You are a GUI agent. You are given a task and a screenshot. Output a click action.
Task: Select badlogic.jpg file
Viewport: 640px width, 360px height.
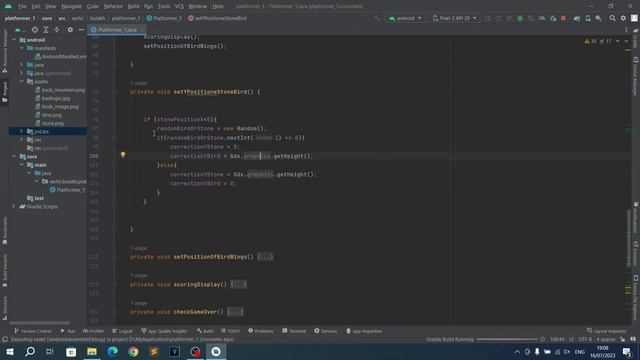53,98
